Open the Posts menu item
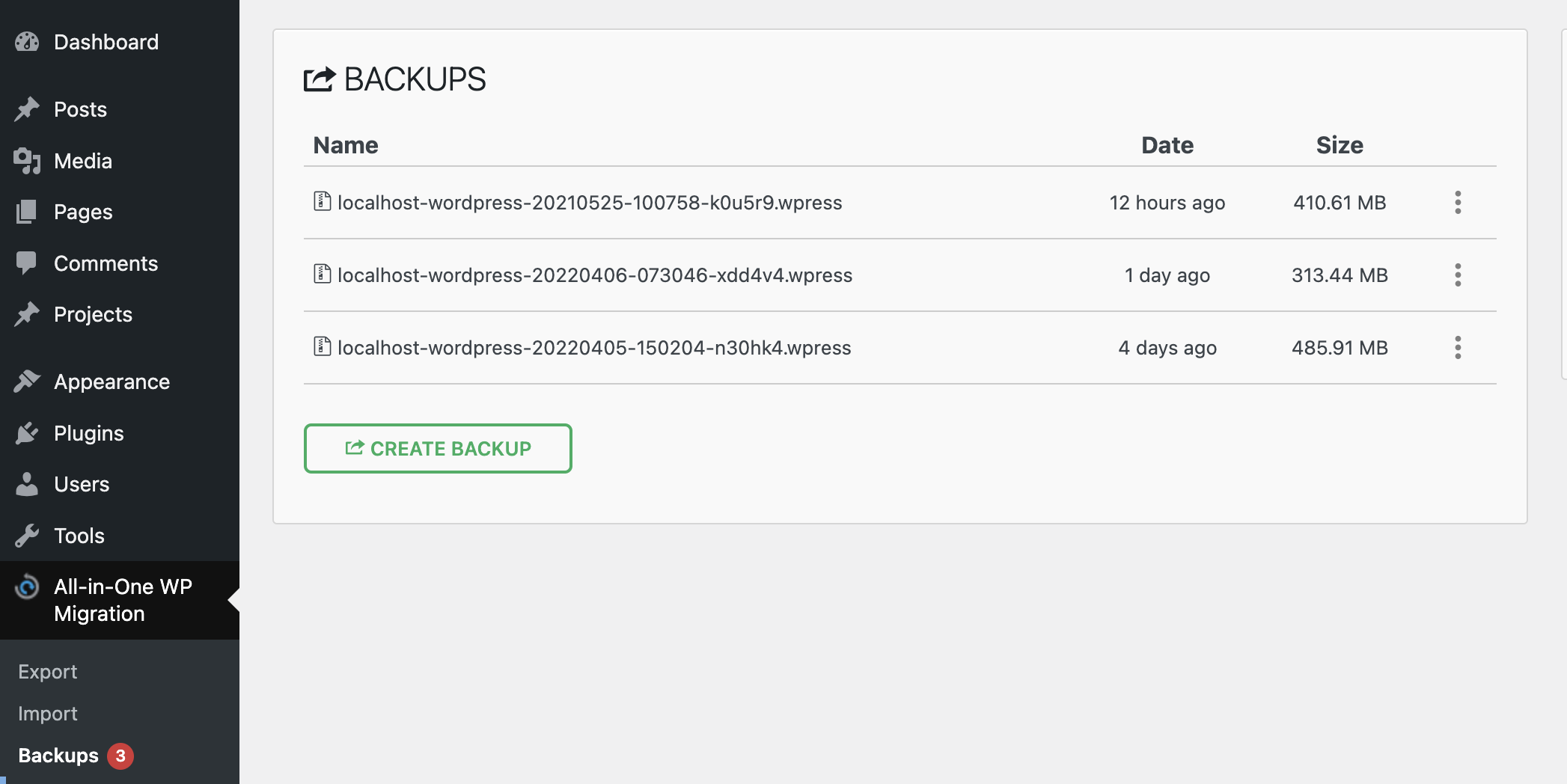Screen dimensions: 1567x784 click(80, 110)
